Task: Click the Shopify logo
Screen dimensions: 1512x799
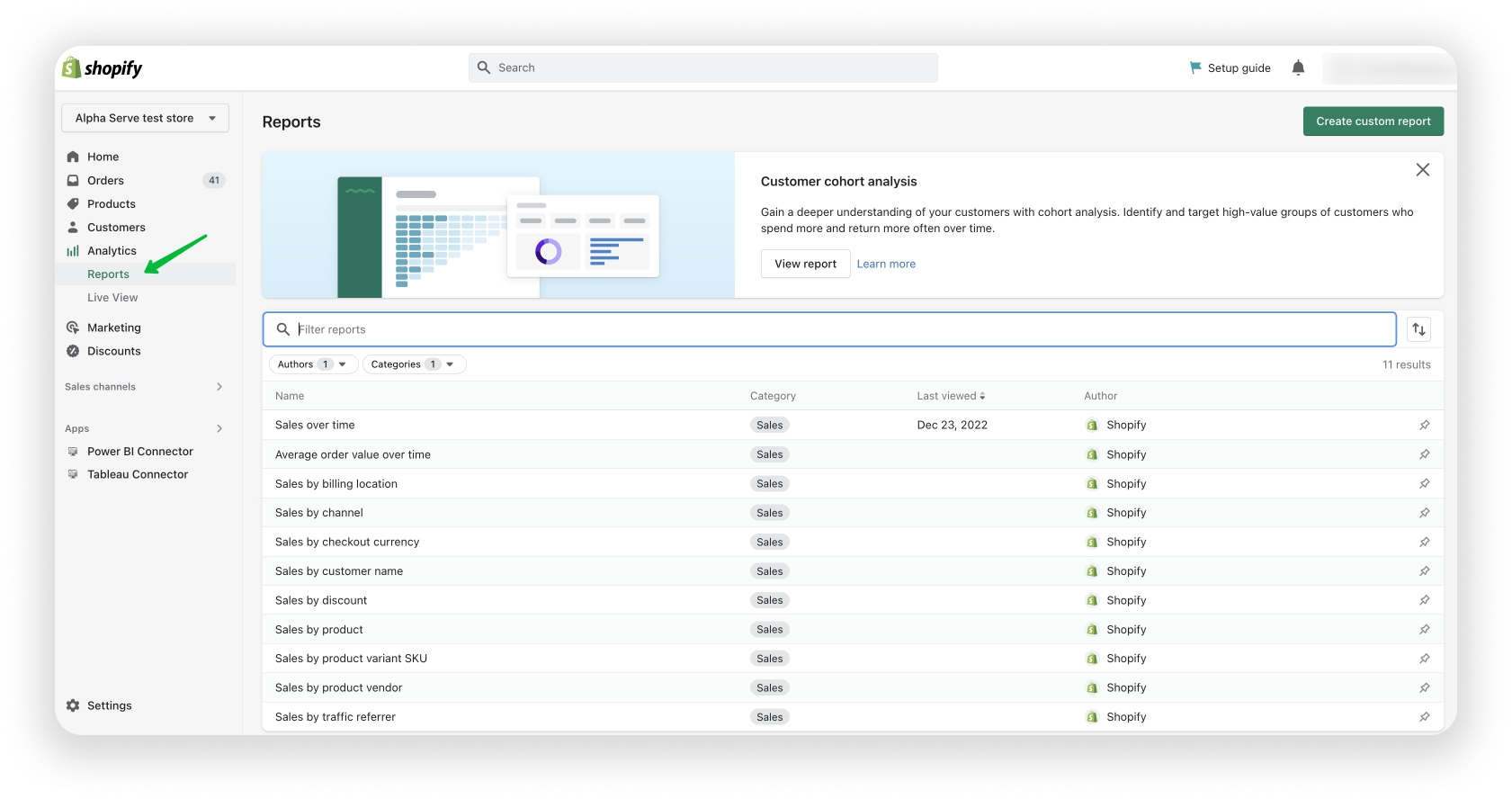Action: [103, 68]
